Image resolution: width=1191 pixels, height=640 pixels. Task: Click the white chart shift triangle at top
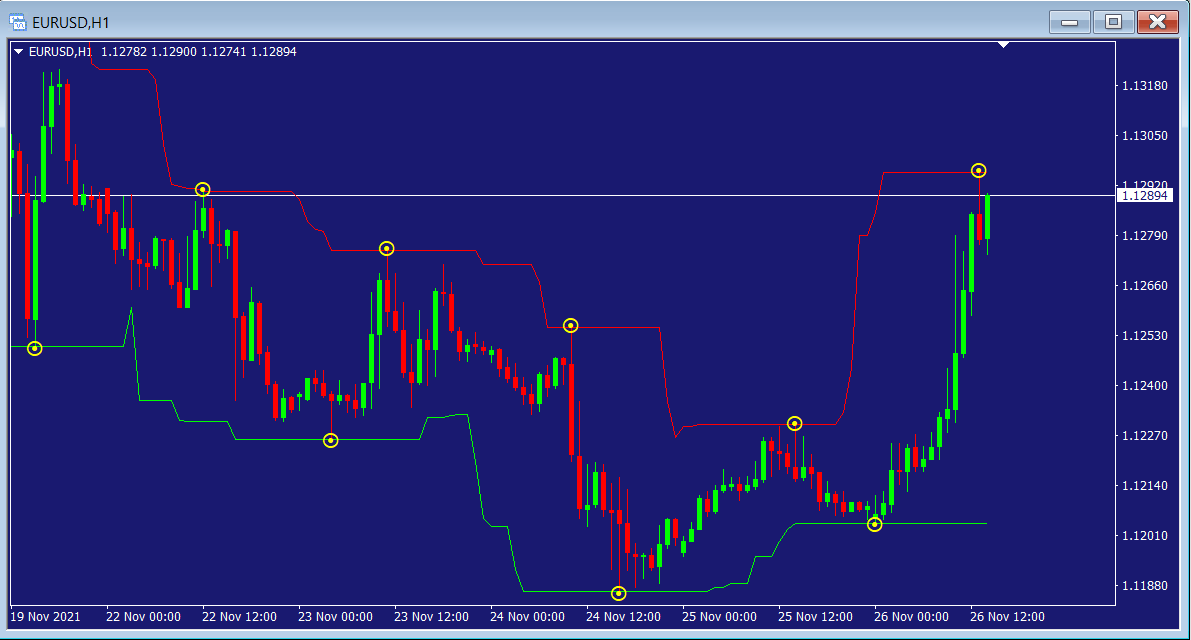tap(1004, 45)
